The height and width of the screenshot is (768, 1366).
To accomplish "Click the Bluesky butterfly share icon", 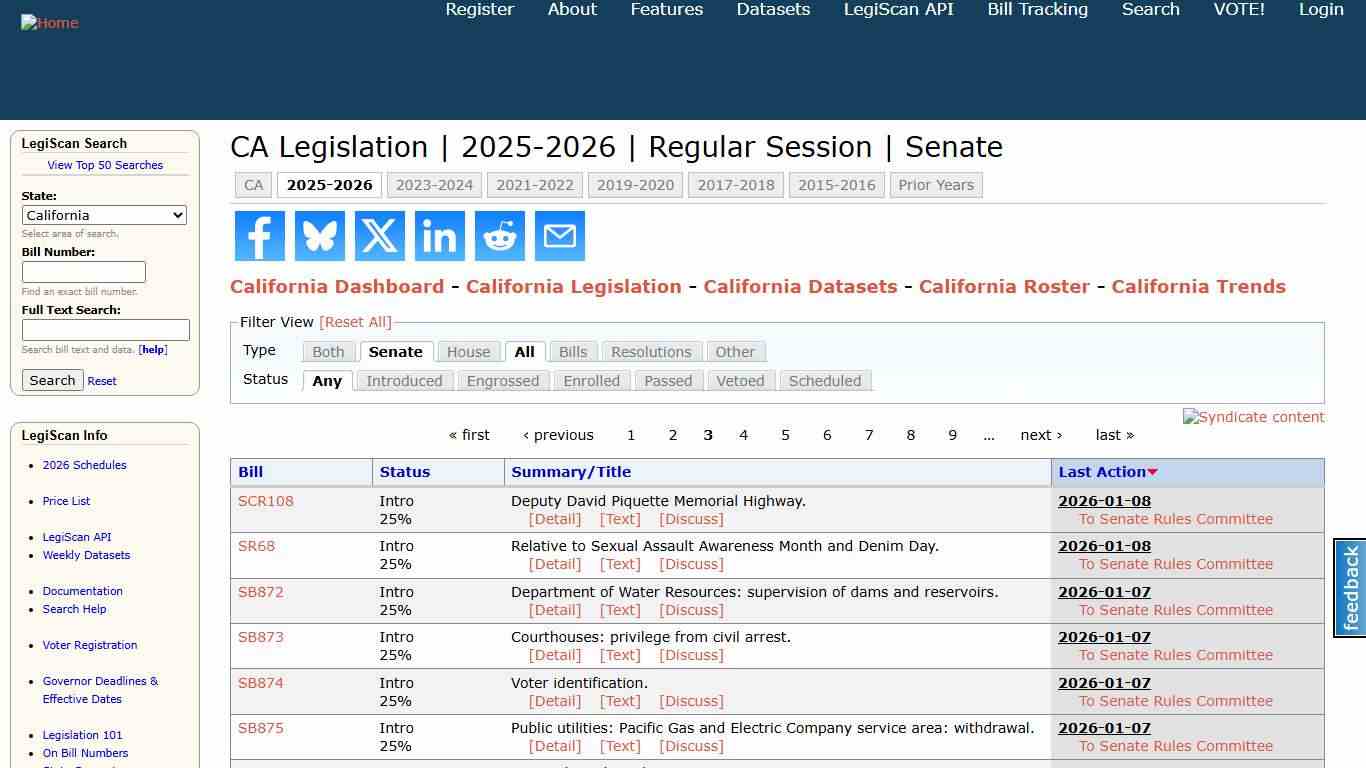I will pos(319,236).
